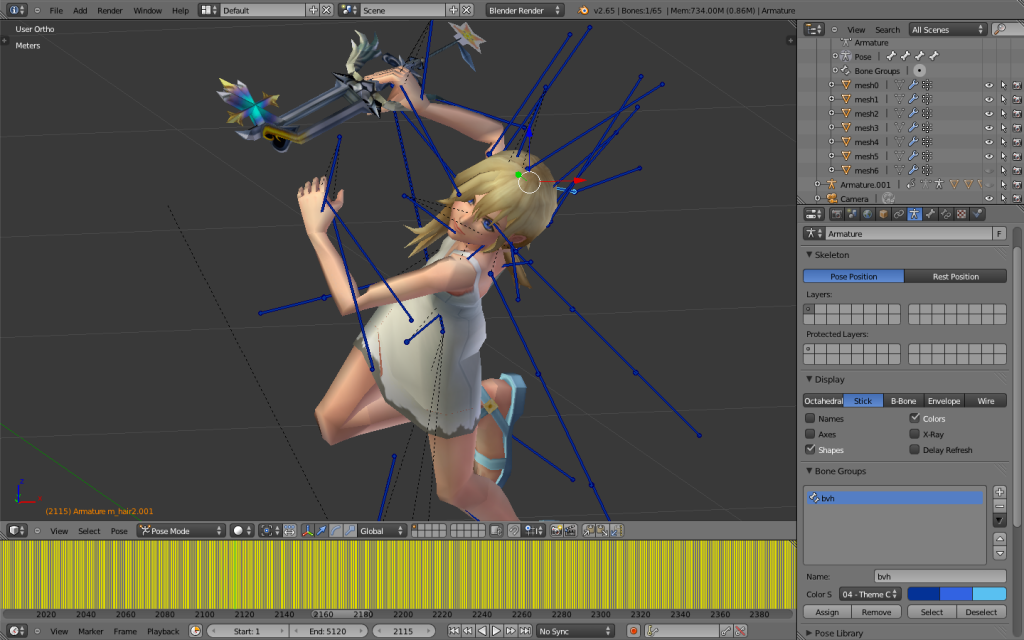Click the outliner filter search magnifier
1024x640 pixels.
click(x=999, y=29)
